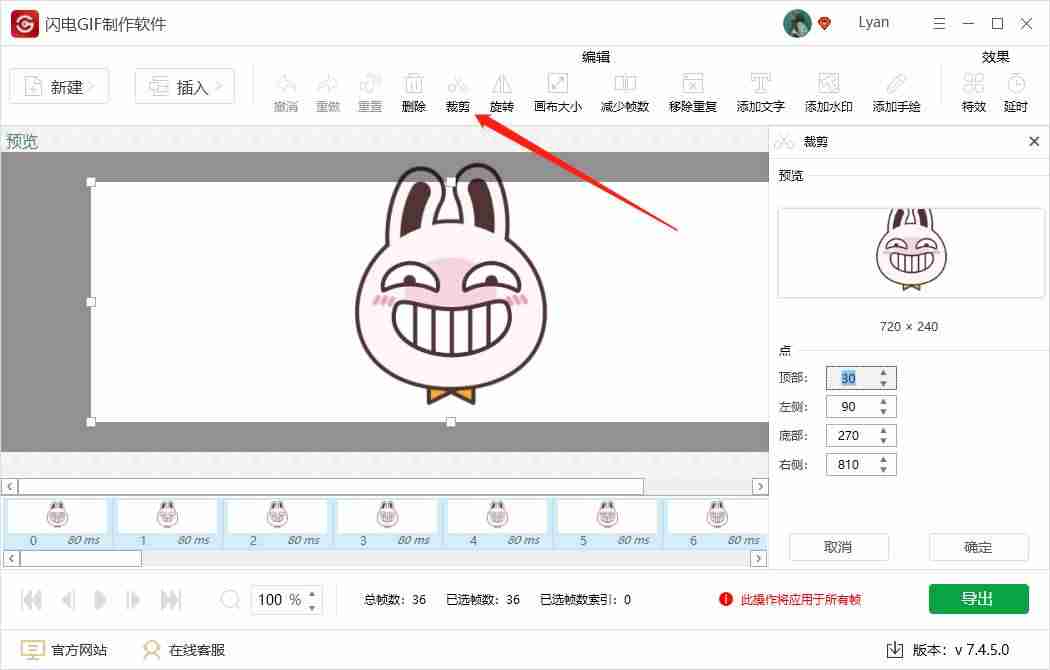The height and width of the screenshot is (670, 1050).
Task: Click the version download icon
Action: (895, 649)
